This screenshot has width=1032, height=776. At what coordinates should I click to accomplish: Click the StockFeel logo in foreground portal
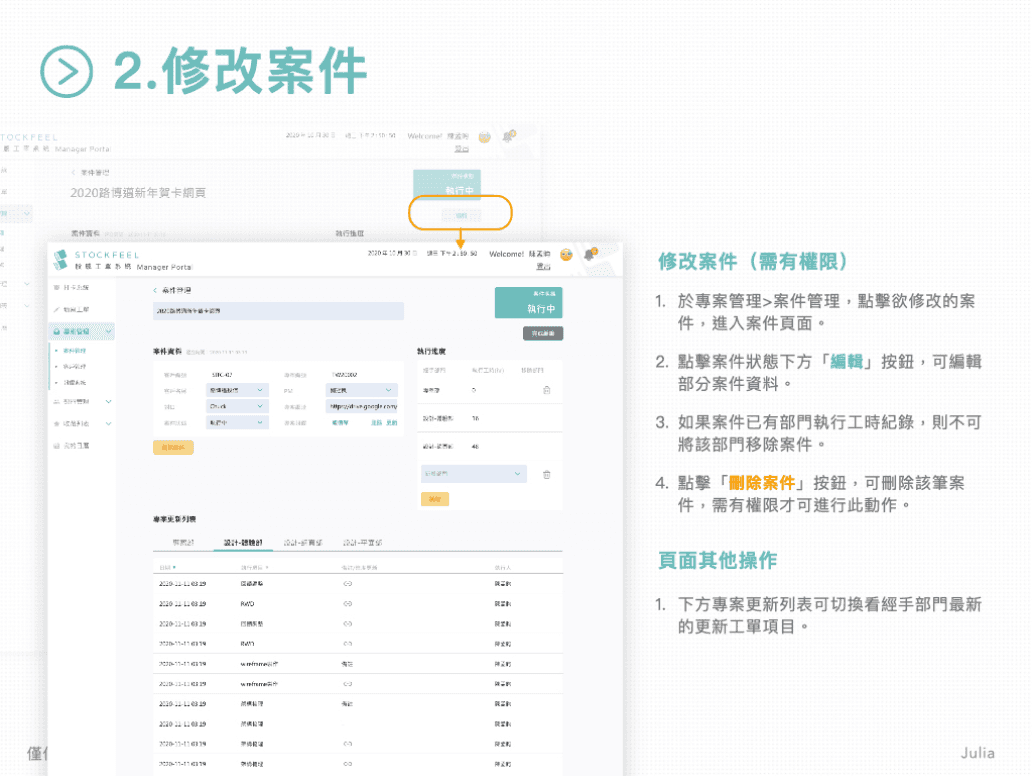point(61,260)
